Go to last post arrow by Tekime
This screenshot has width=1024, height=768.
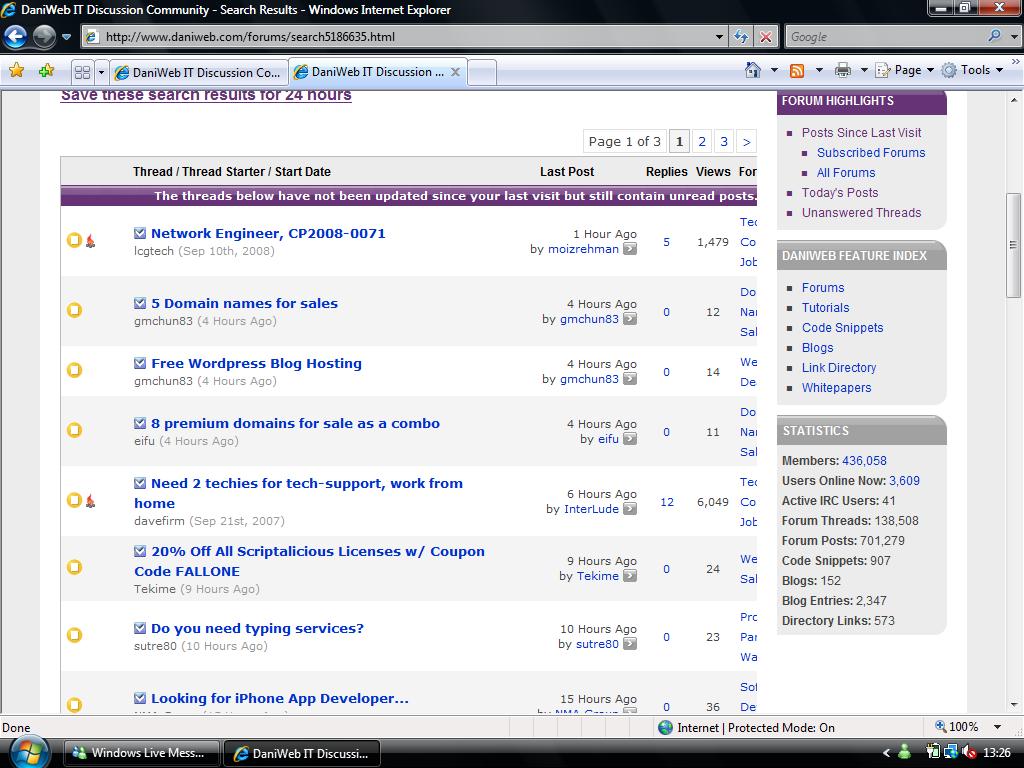[630, 576]
